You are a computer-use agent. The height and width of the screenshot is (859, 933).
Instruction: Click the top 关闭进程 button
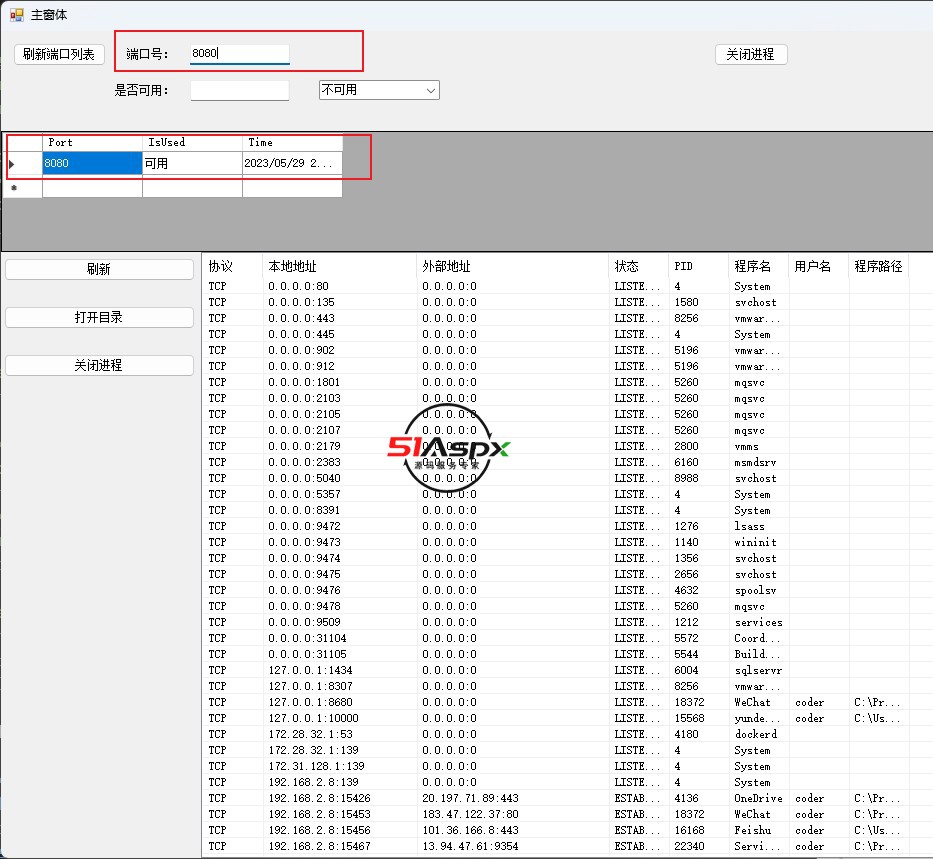click(751, 54)
